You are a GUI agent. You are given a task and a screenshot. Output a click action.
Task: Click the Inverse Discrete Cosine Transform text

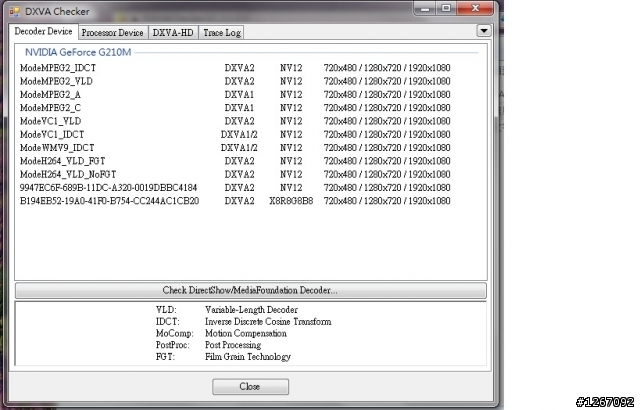pyautogui.click(x=268, y=321)
